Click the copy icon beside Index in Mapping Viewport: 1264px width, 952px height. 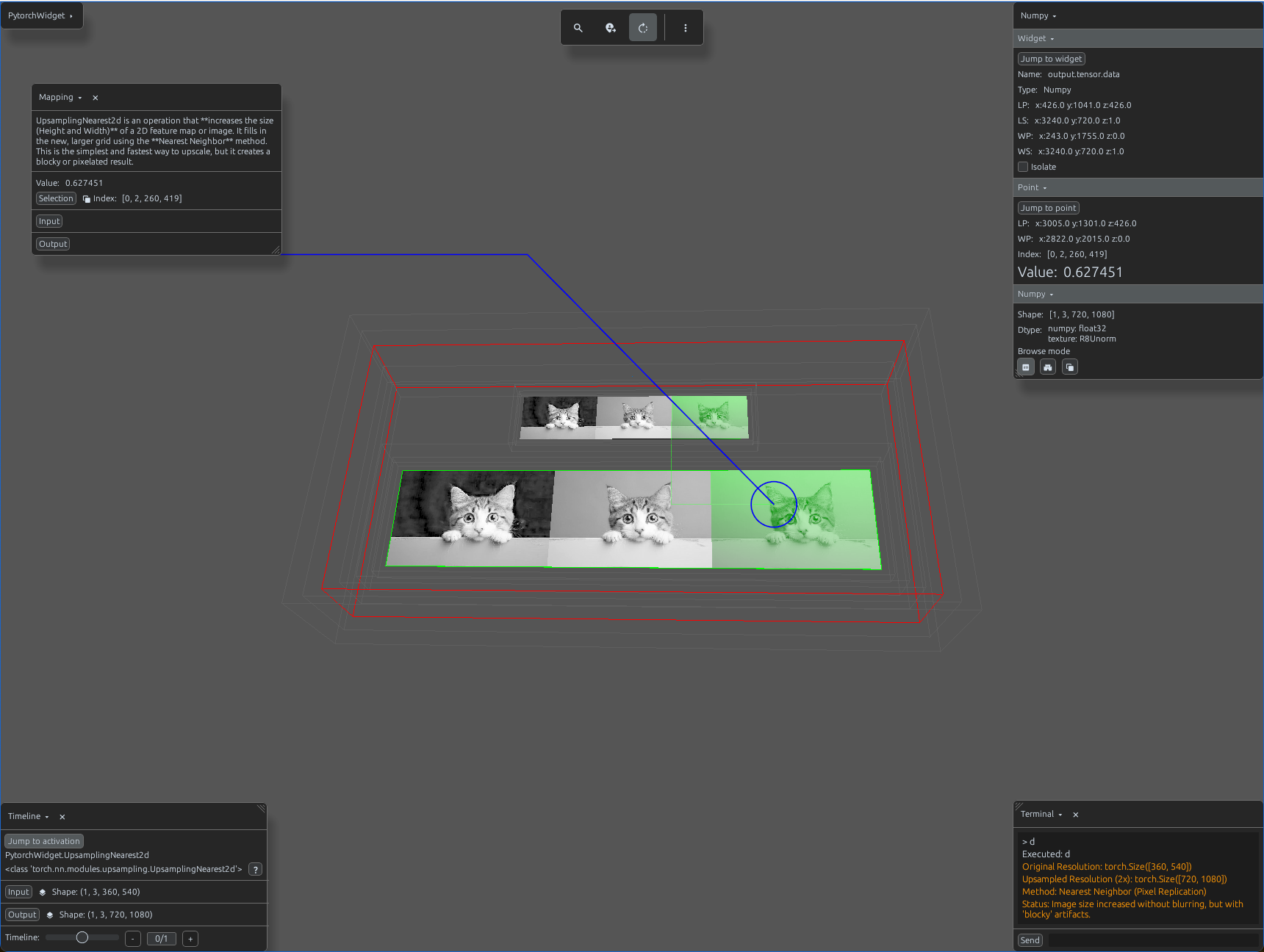[x=87, y=199]
